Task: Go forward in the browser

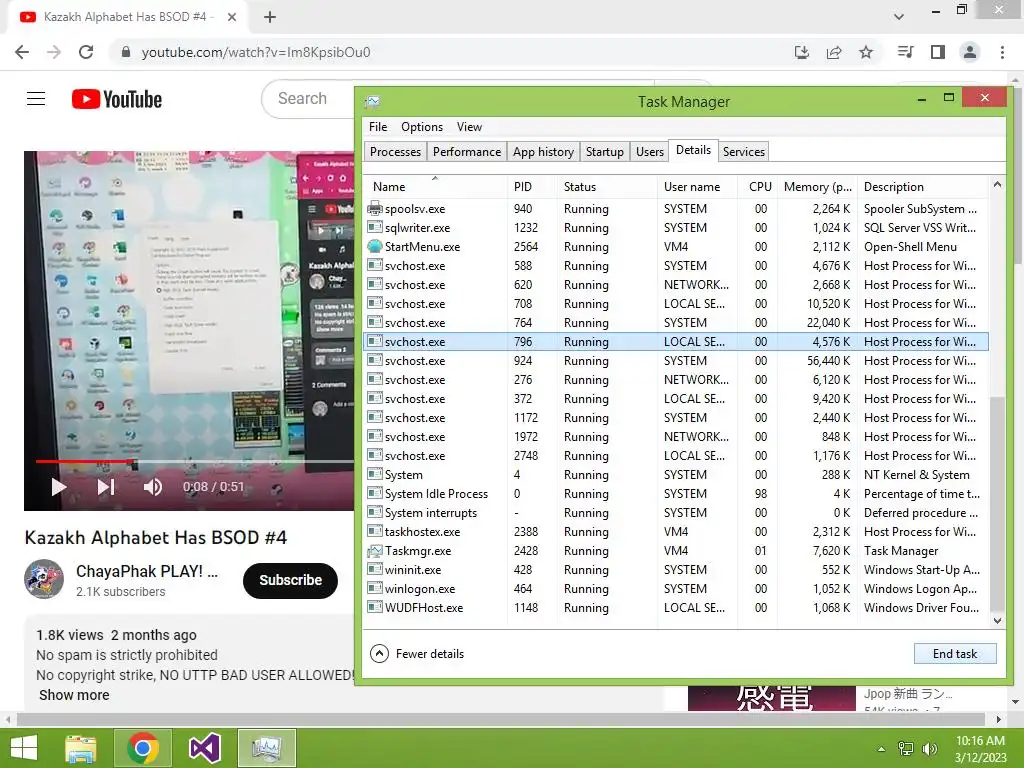Action: point(54,52)
